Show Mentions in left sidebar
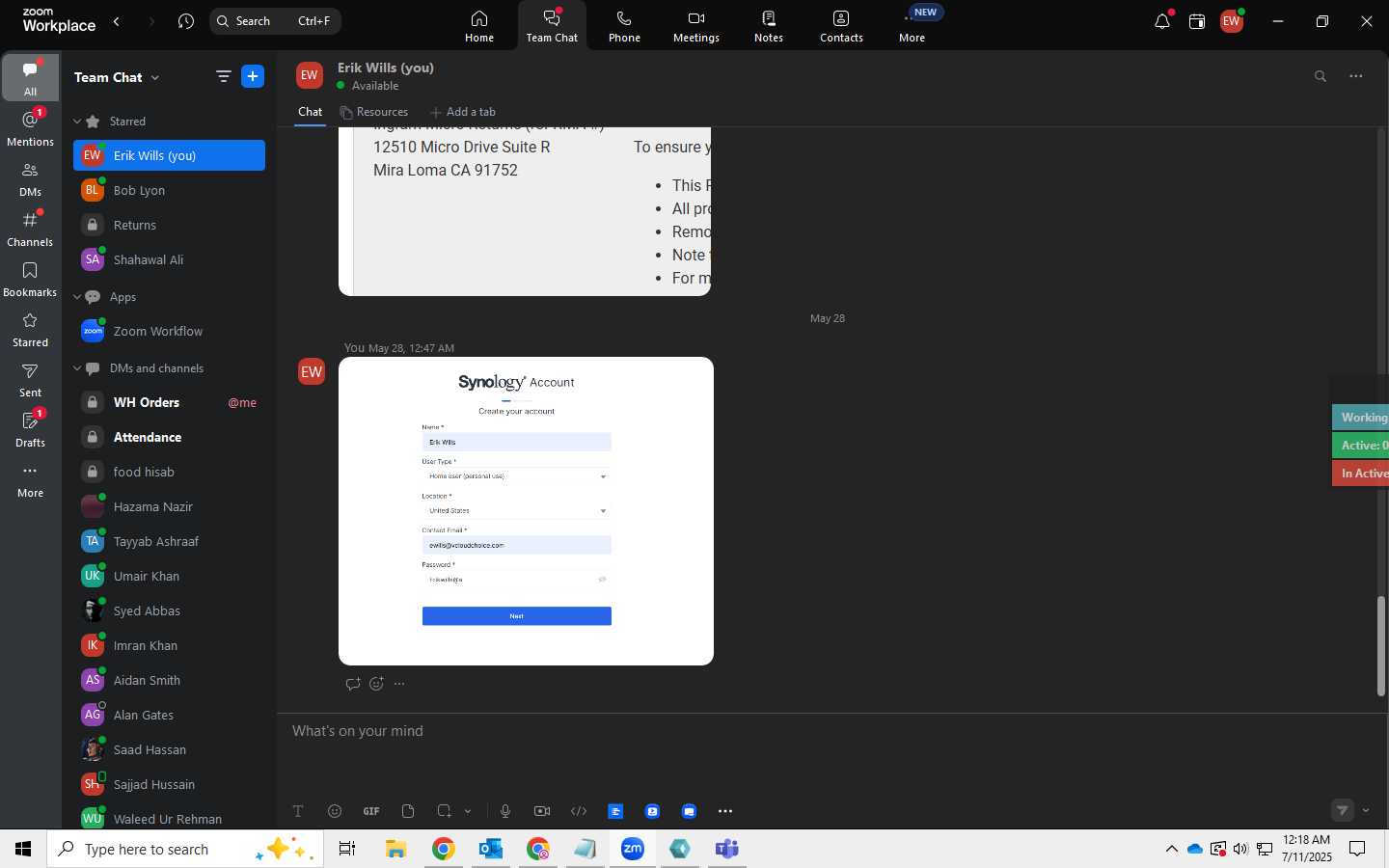The height and width of the screenshot is (868, 1389). pyautogui.click(x=30, y=128)
